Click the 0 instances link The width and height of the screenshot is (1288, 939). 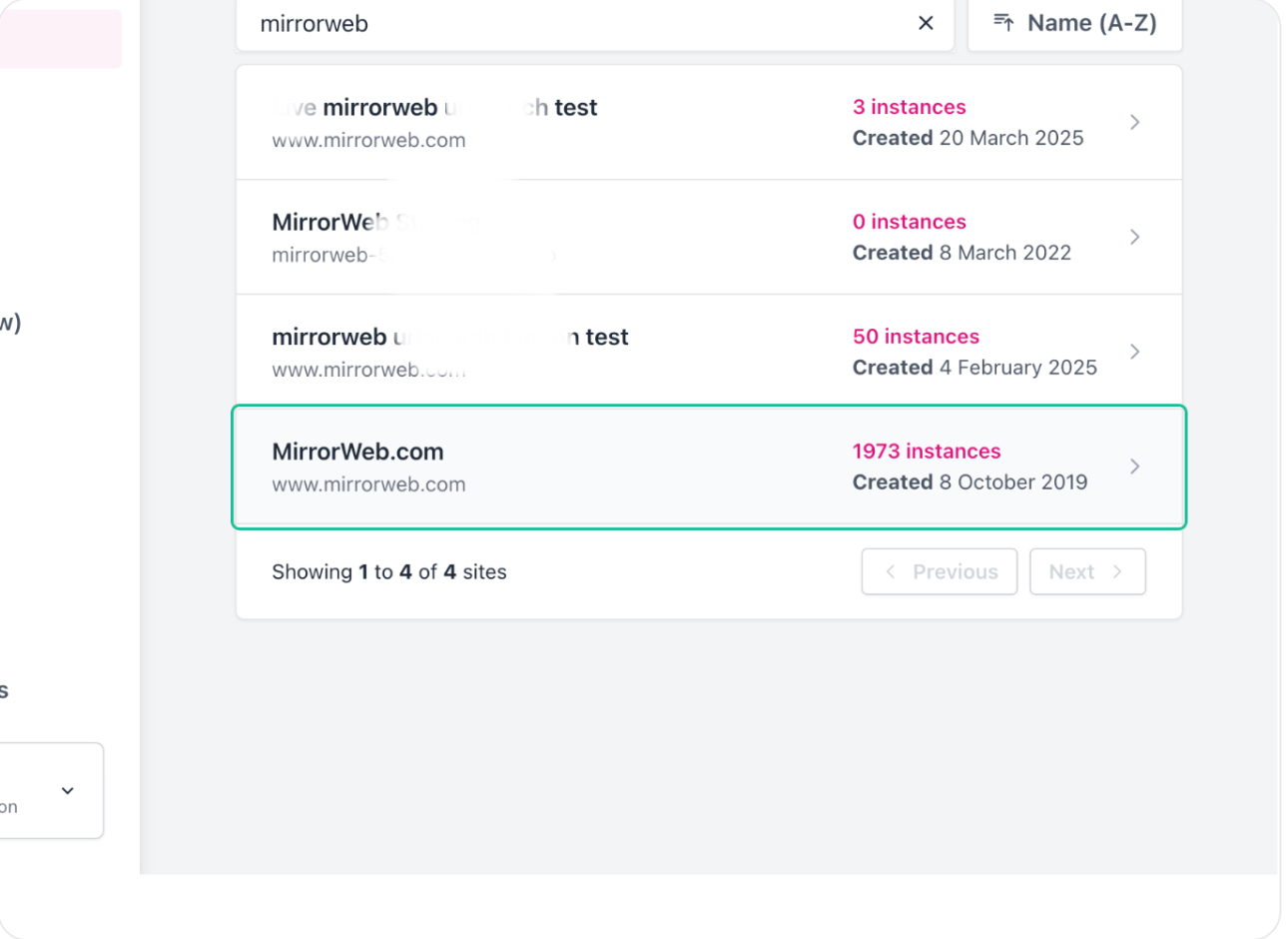click(x=909, y=222)
